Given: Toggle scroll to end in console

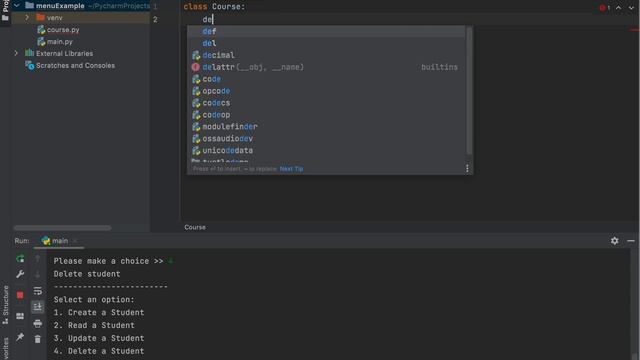Looking at the screenshot, I should click(38, 307).
